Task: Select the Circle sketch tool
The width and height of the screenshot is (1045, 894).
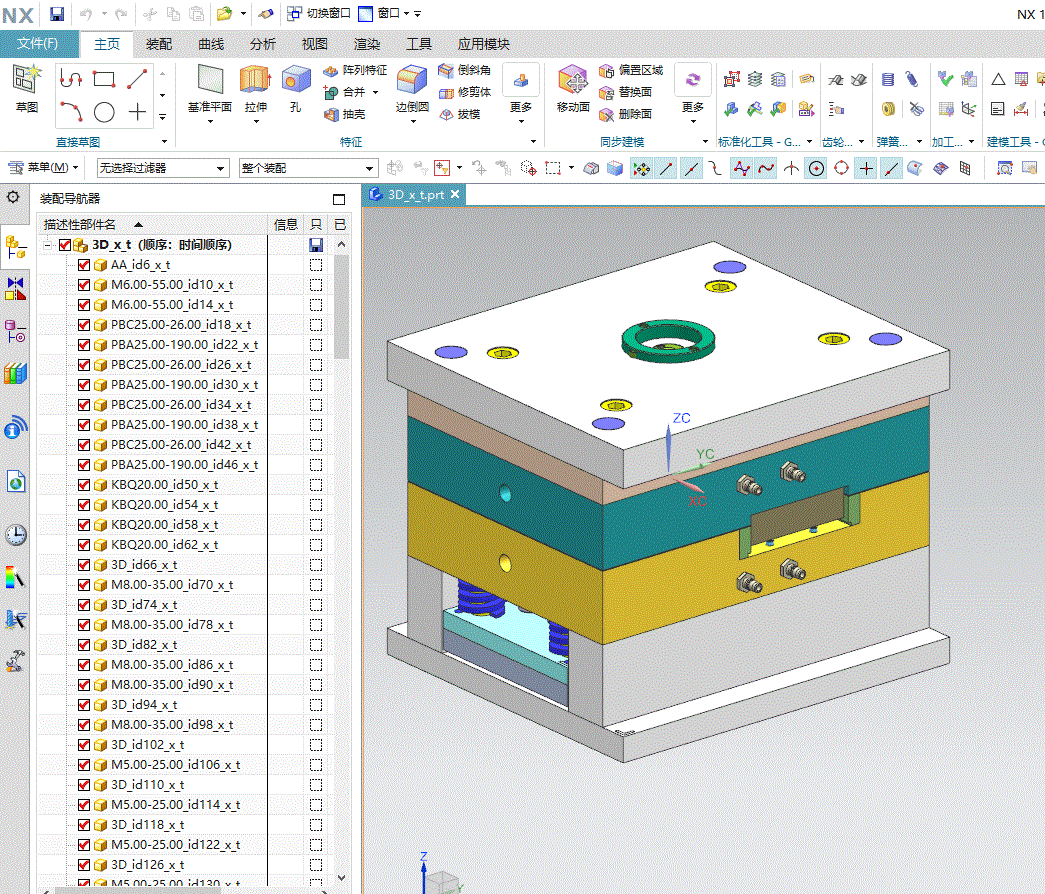Action: point(104,112)
